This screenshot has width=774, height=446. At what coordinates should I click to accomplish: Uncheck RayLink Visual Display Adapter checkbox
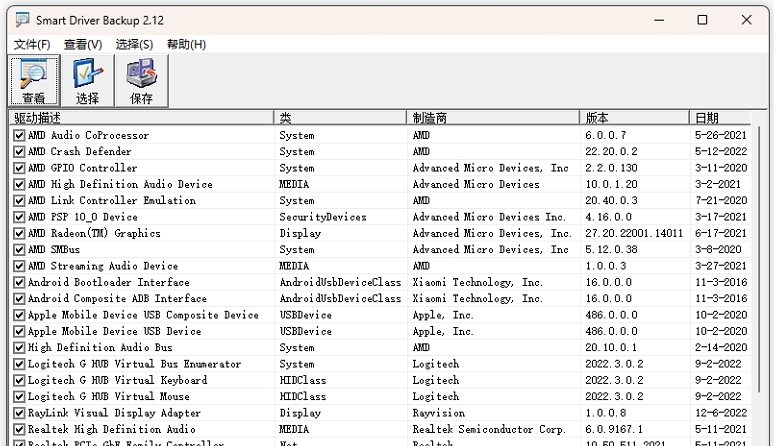pos(19,413)
